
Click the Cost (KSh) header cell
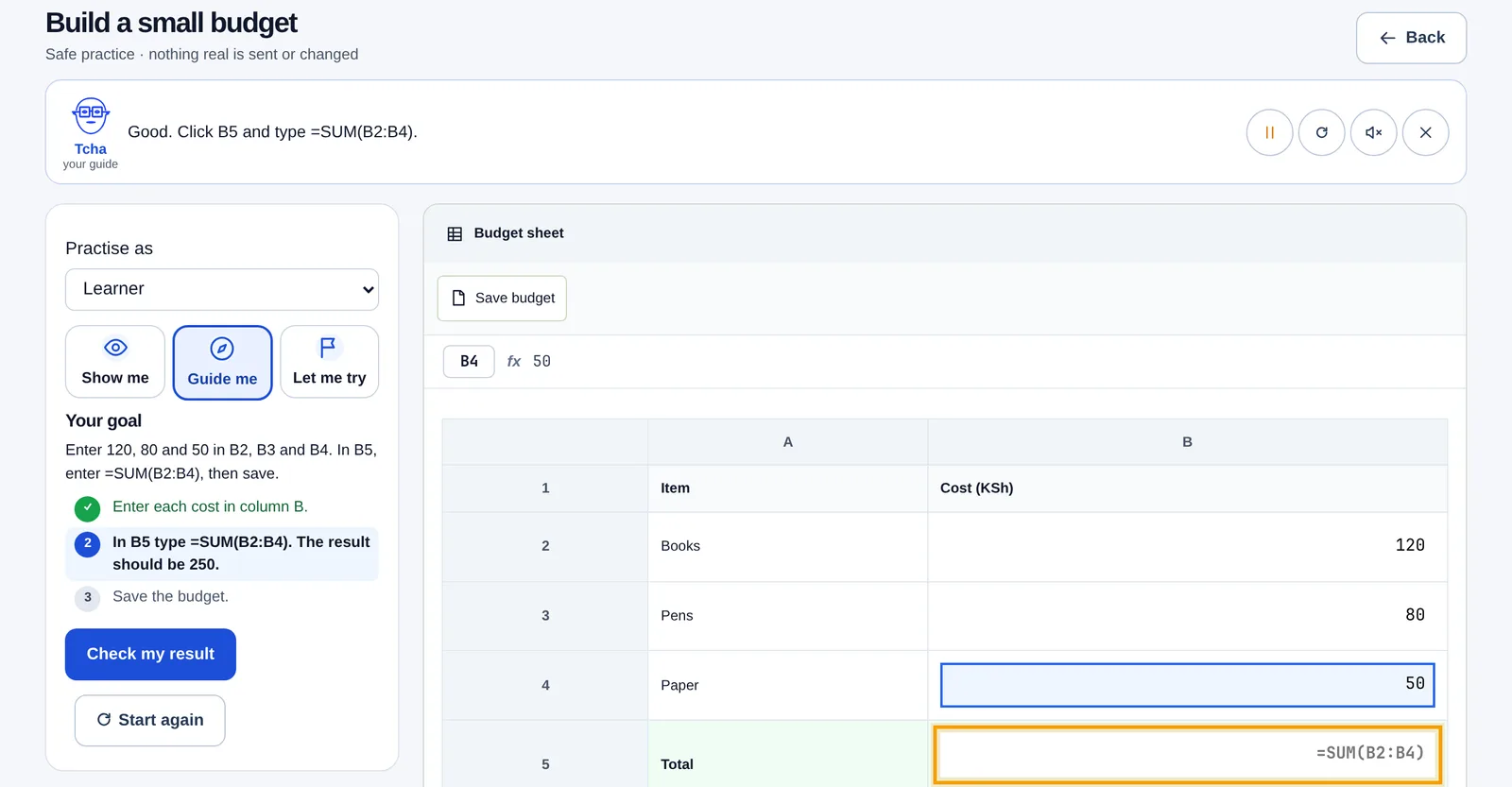point(1187,488)
